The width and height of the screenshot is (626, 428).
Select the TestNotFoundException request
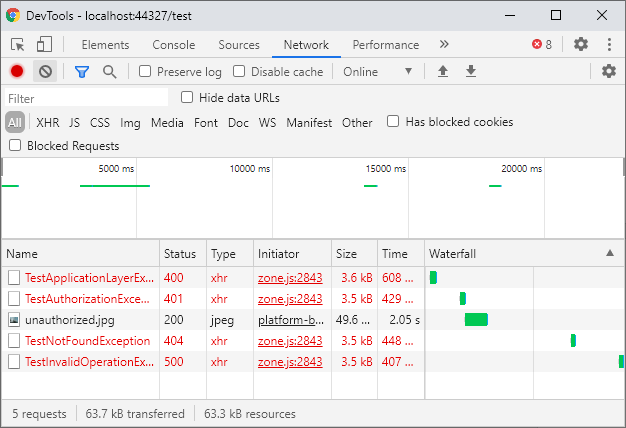(87, 341)
